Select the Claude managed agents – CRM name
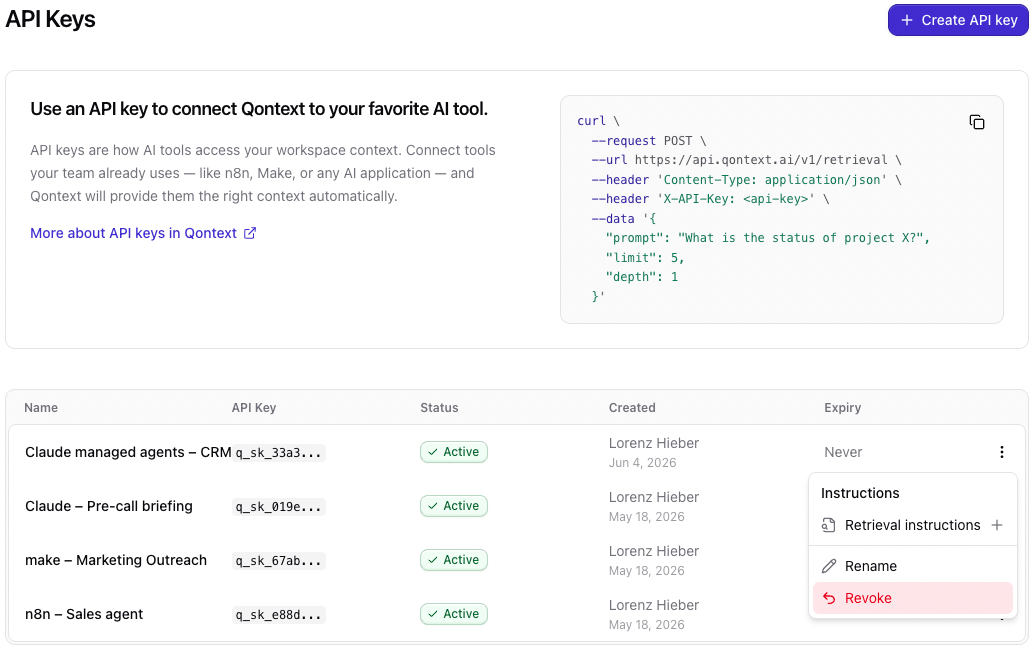The image size is (1034, 649). coord(128,452)
